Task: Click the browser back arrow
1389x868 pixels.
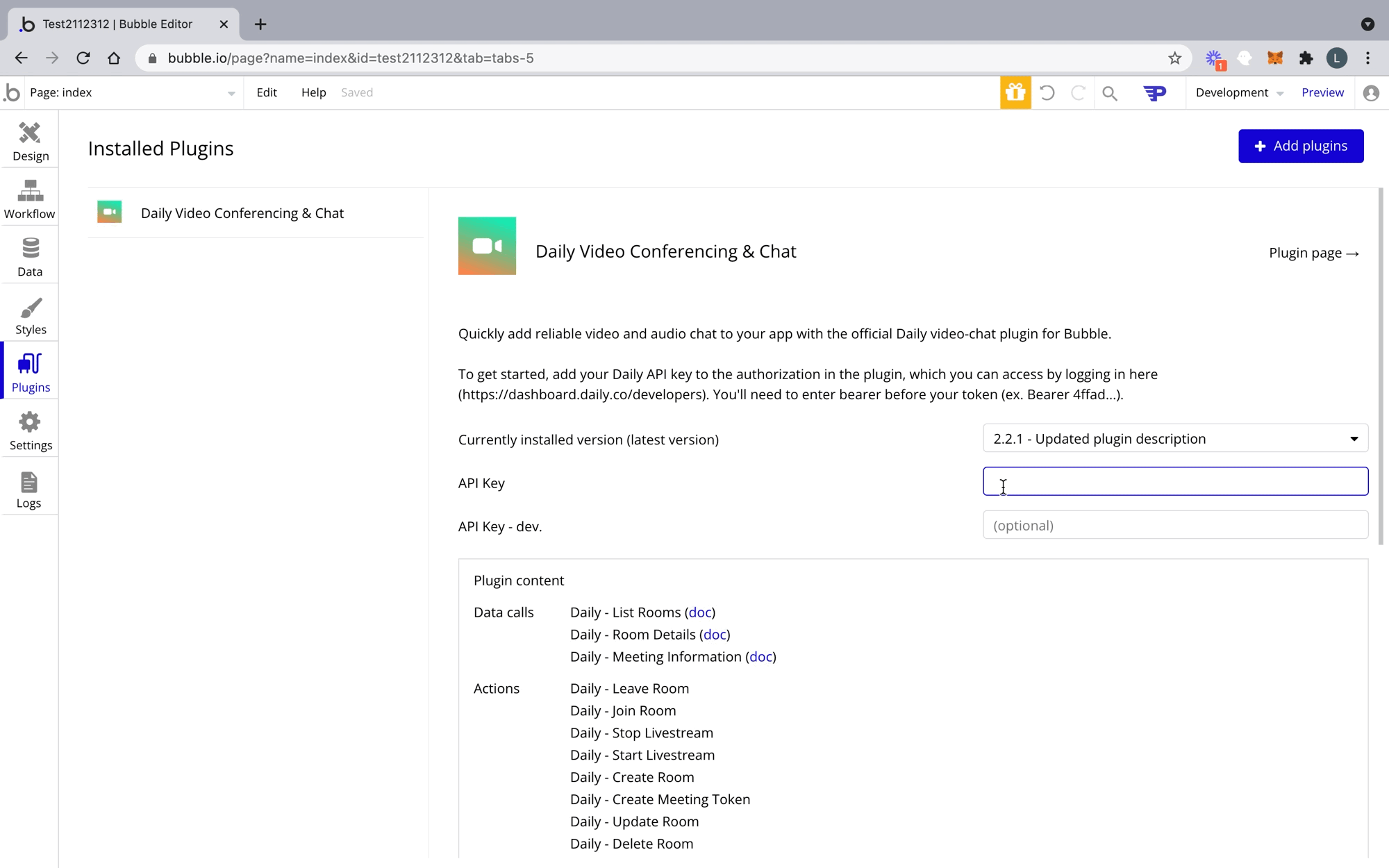Action: (22, 58)
